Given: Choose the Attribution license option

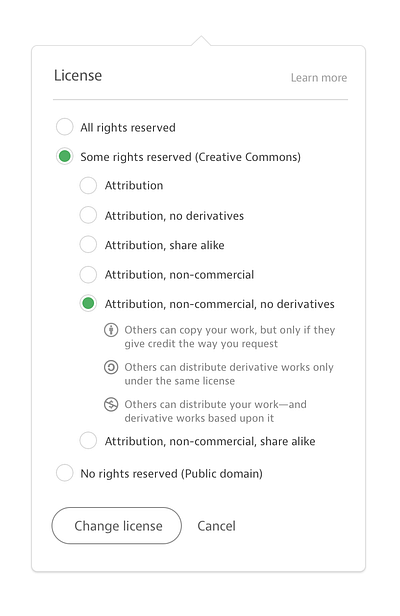Looking at the screenshot, I should click(x=88, y=185).
